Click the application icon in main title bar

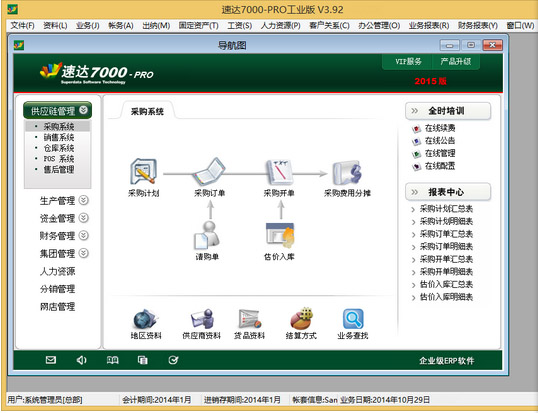tap(12, 9)
